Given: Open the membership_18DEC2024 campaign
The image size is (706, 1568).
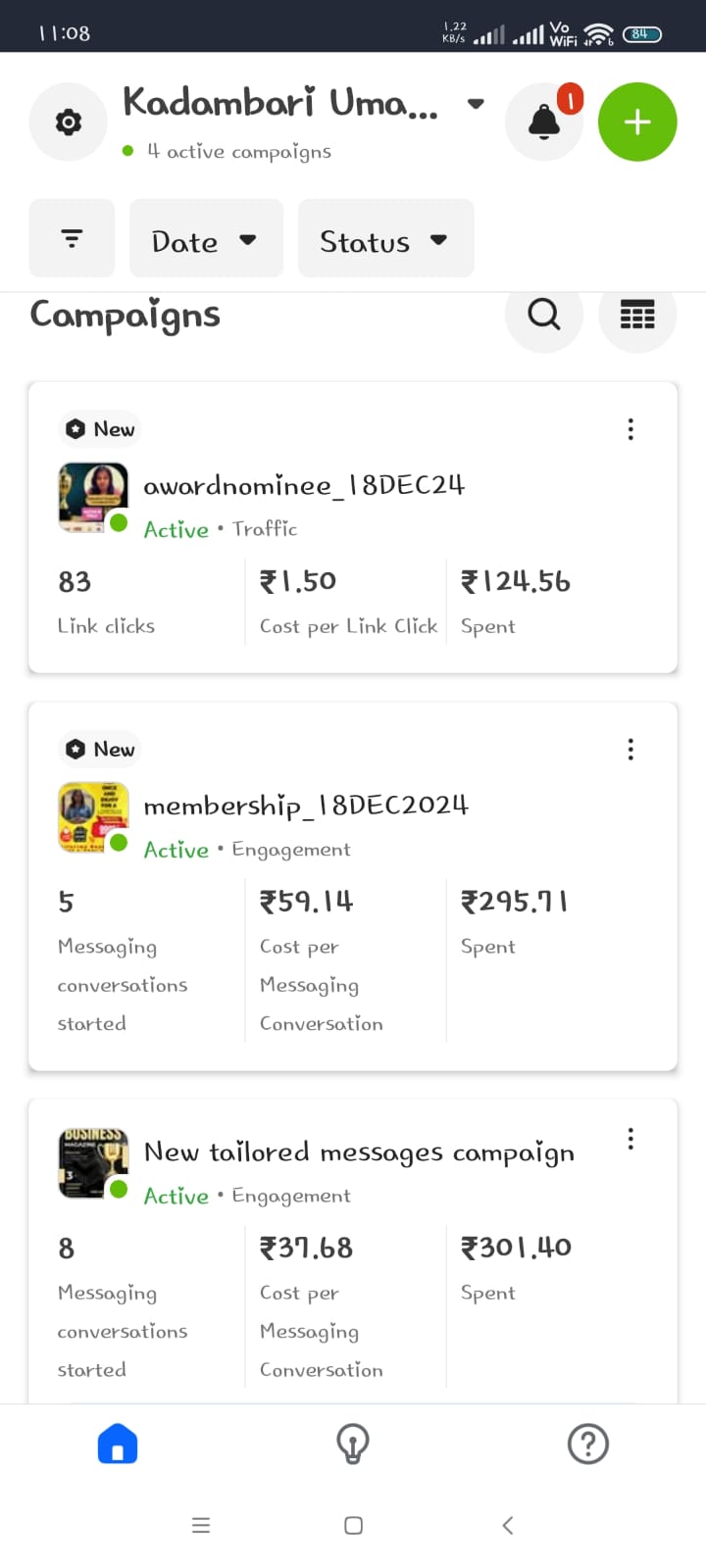Looking at the screenshot, I should 306,806.
